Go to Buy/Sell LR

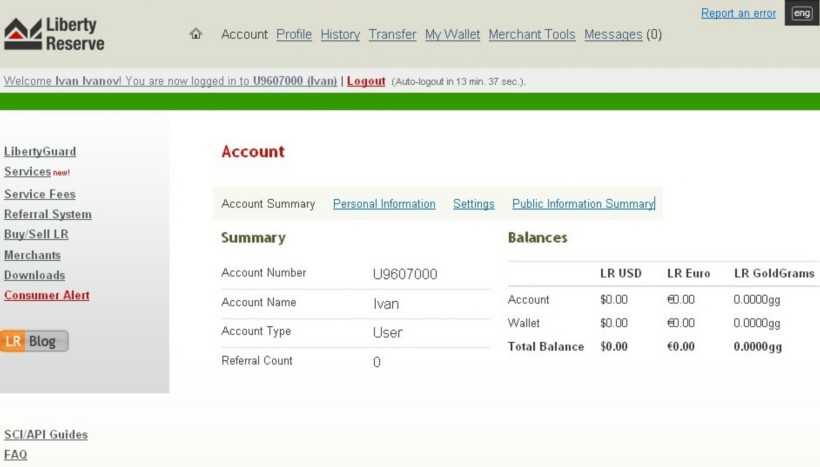(x=36, y=234)
